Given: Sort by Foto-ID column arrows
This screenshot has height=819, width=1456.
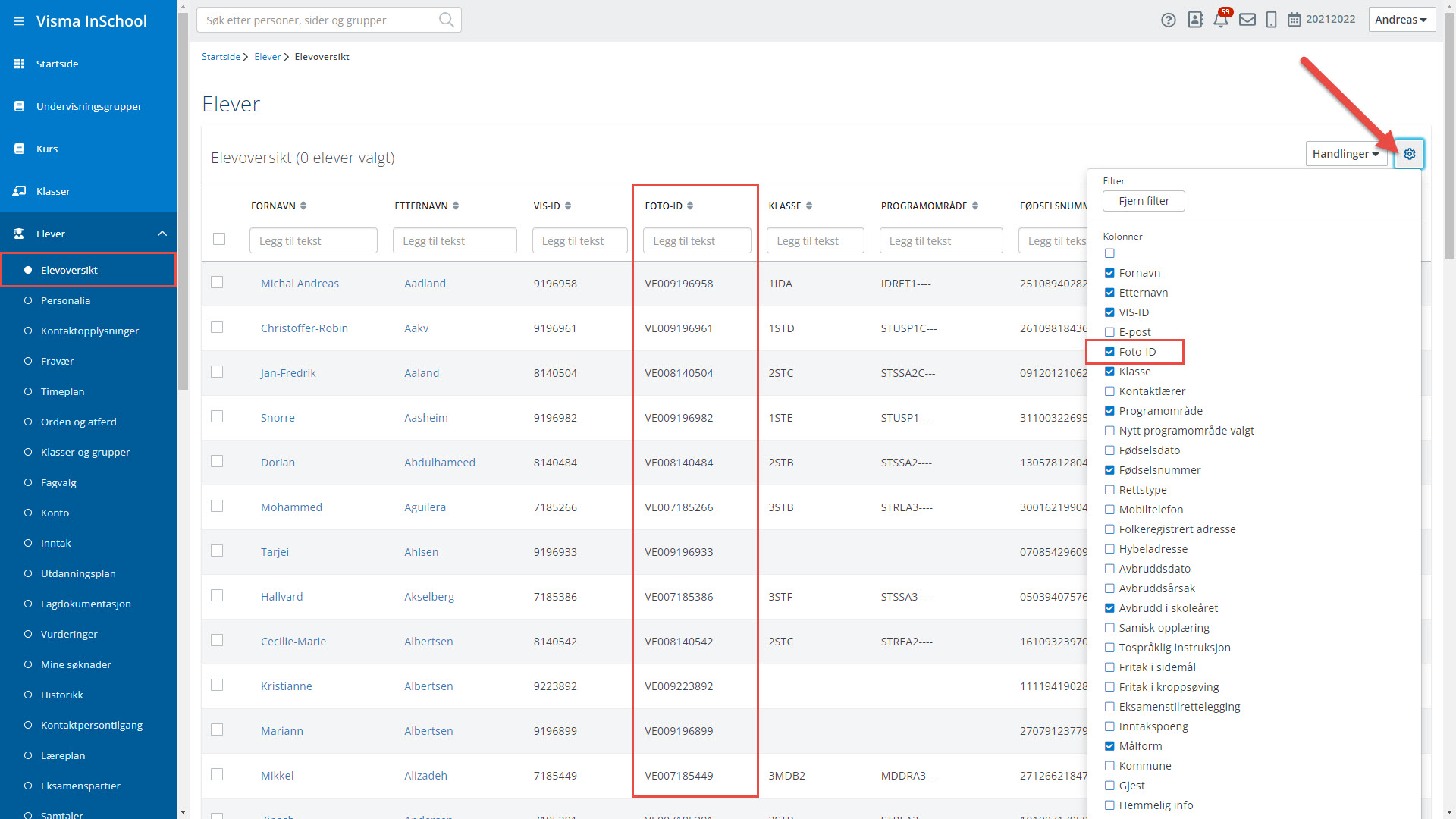Looking at the screenshot, I should click(x=690, y=206).
